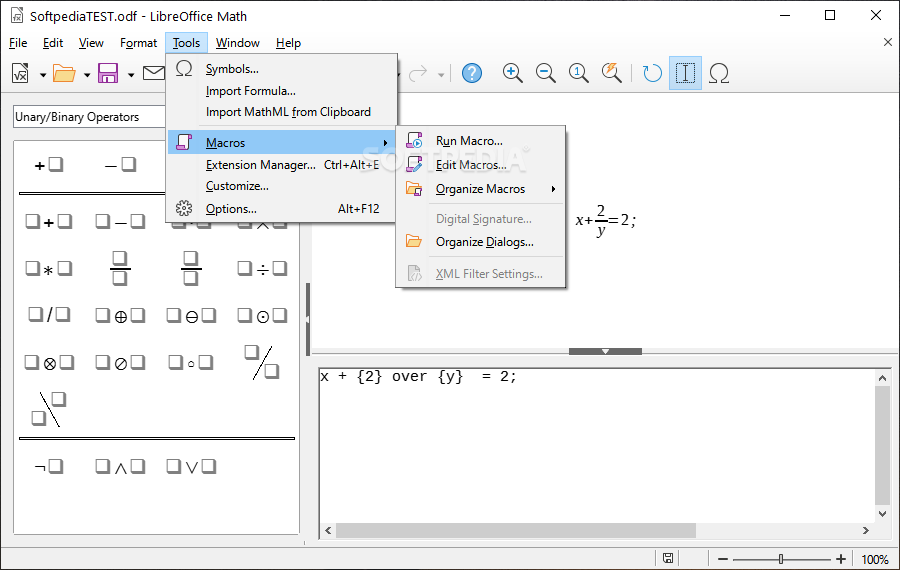Open the File menu
Viewport: 900px width, 570px height.
18,43
